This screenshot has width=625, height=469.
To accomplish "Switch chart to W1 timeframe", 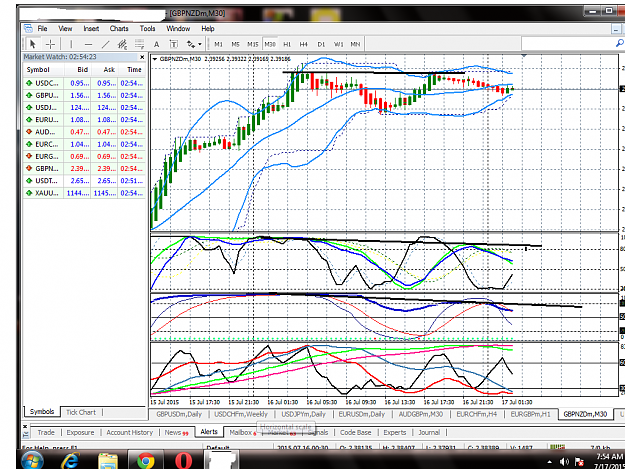I will 338,44.
